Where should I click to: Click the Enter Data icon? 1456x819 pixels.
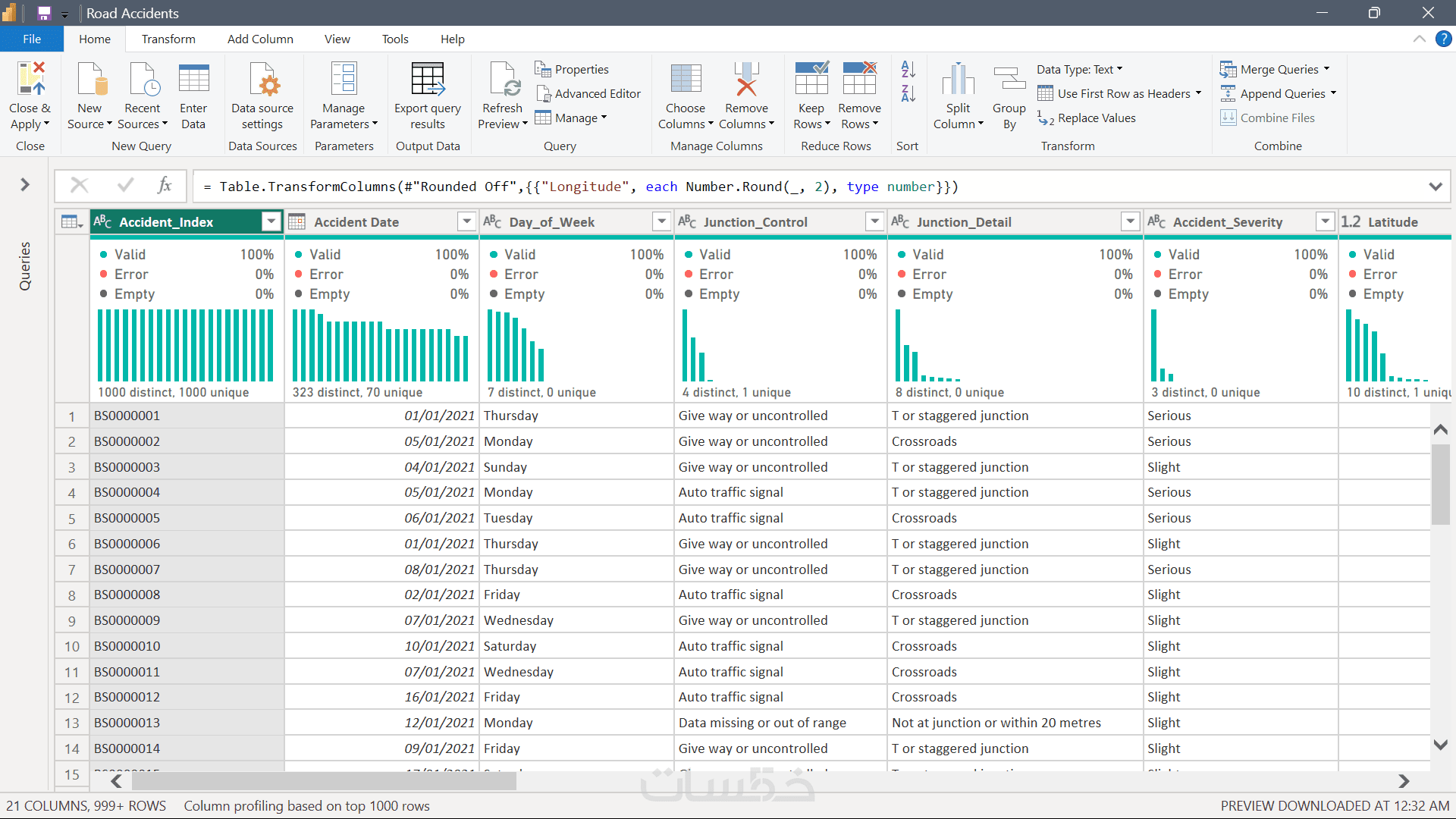193,80
